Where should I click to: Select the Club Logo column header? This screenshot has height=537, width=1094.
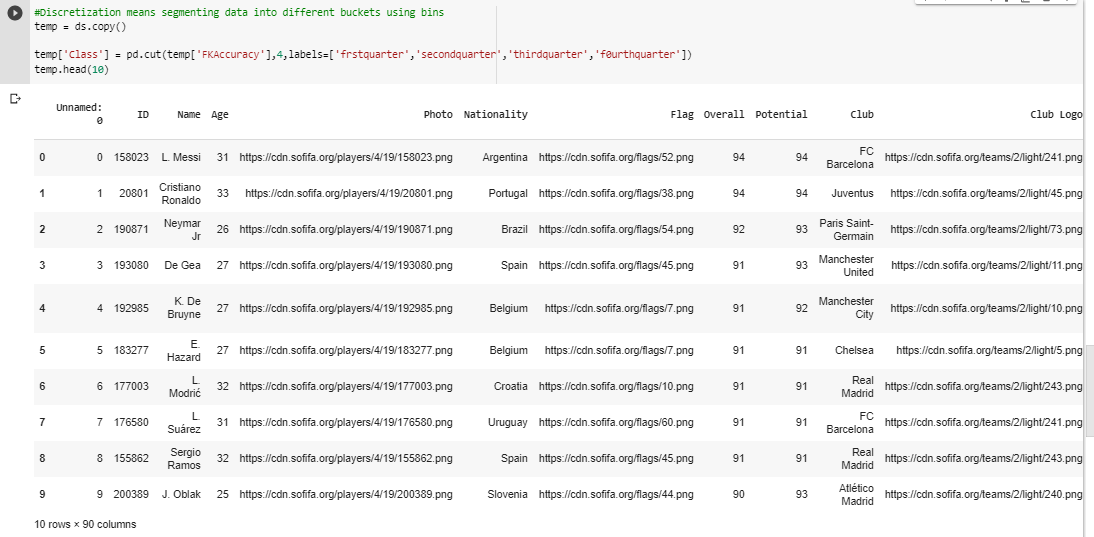coord(1056,114)
